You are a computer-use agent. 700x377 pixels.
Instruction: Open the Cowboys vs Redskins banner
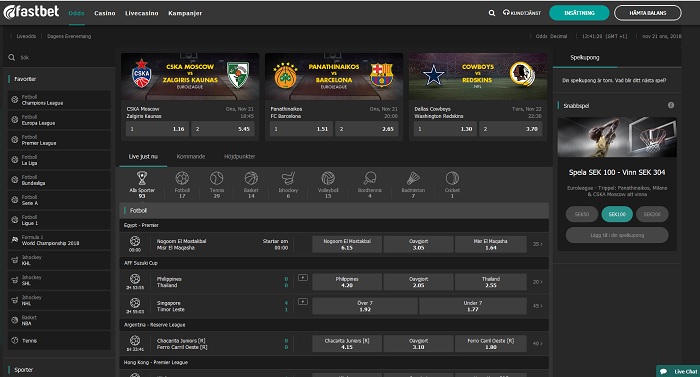(x=478, y=76)
